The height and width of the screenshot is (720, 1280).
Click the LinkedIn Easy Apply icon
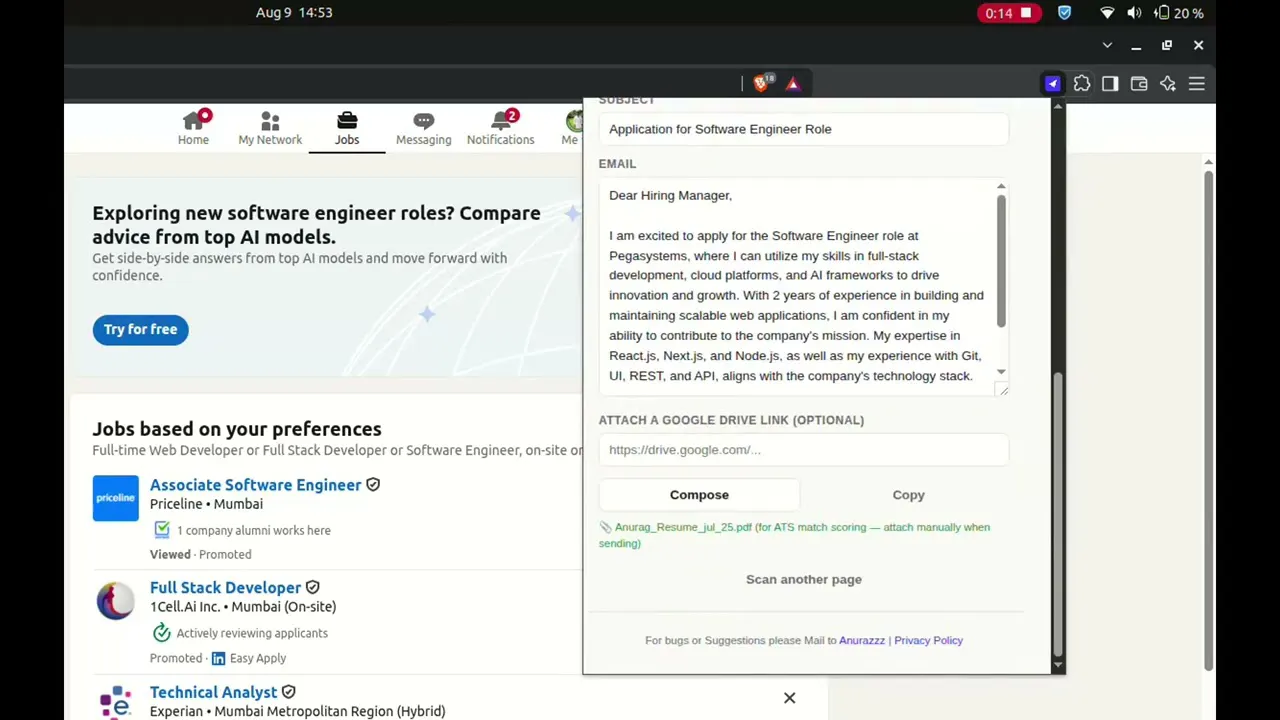(x=218, y=658)
